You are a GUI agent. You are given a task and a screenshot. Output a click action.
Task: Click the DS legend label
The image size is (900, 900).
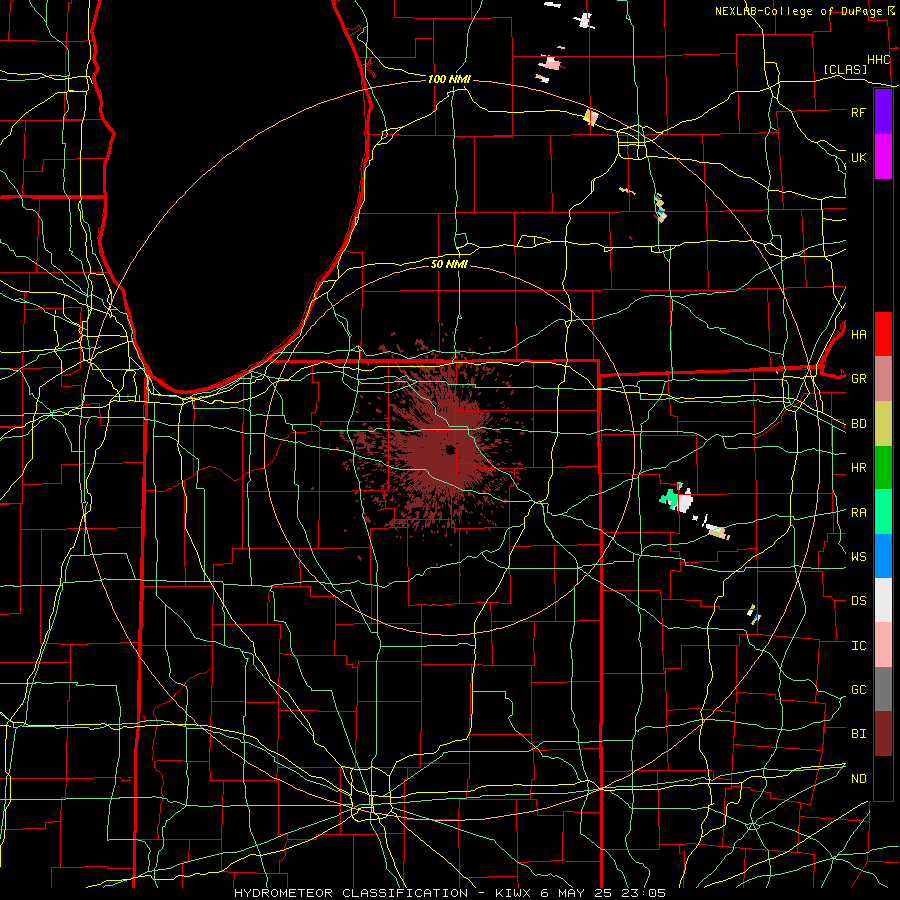coord(858,601)
